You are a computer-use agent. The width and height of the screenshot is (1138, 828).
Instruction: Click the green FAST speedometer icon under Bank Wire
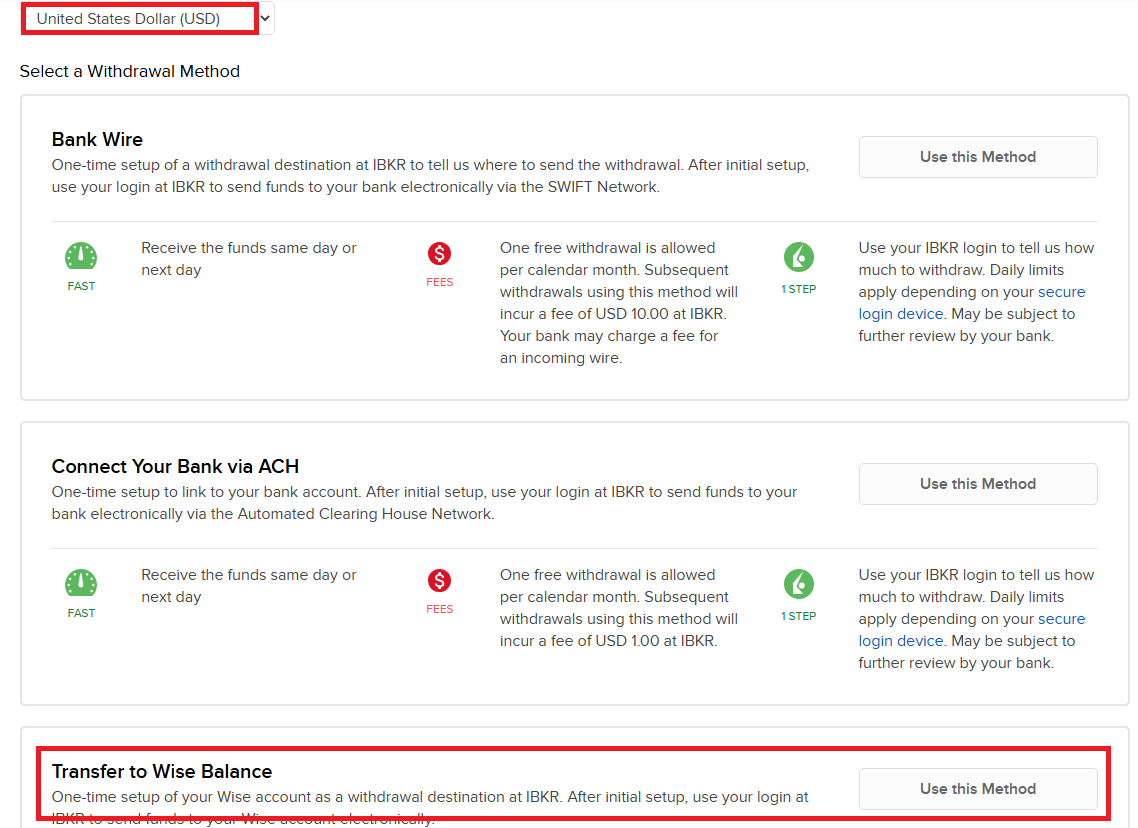click(x=81, y=257)
